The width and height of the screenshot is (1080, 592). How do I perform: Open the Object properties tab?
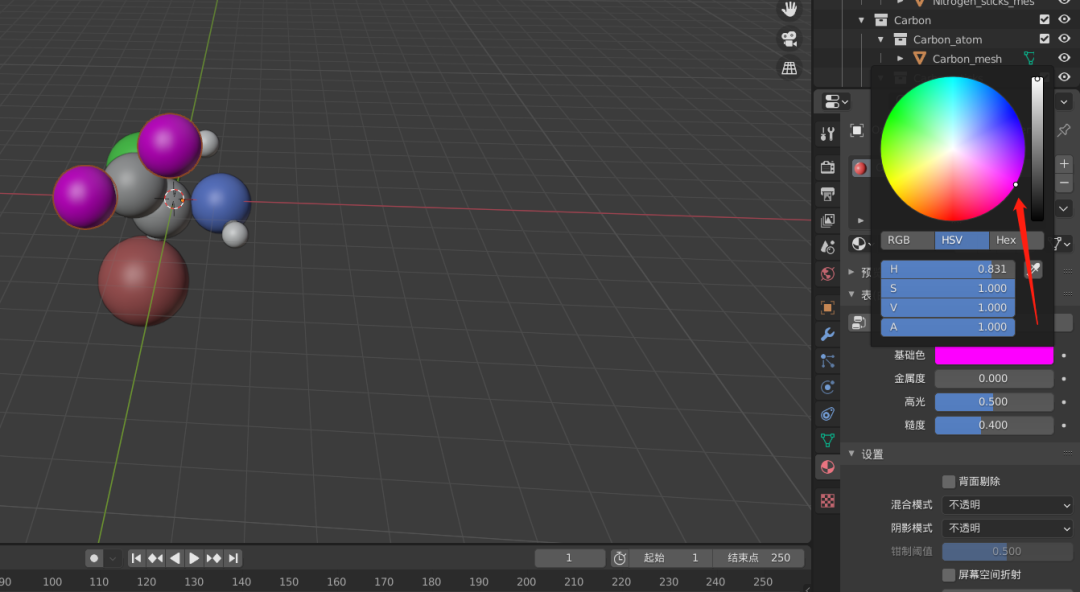click(x=828, y=307)
